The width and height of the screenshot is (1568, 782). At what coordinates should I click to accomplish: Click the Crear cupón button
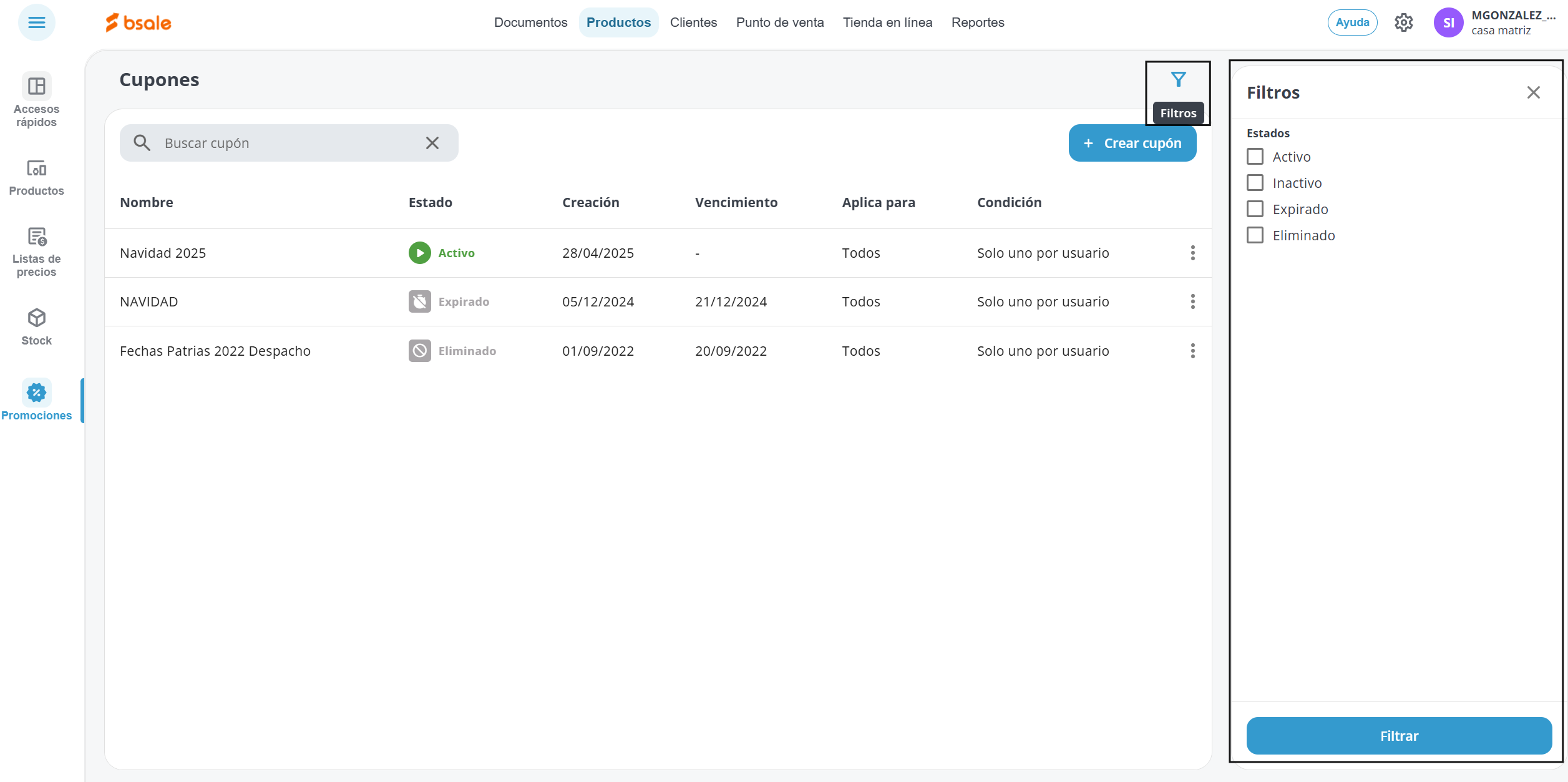(1132, 143)
